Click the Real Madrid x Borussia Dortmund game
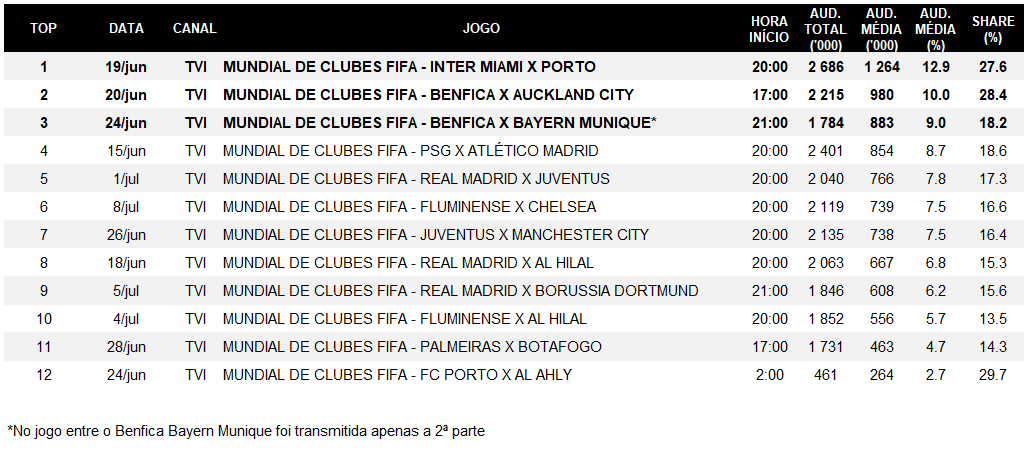Screen dimensions: 1028x457 (x=461, y=290)
